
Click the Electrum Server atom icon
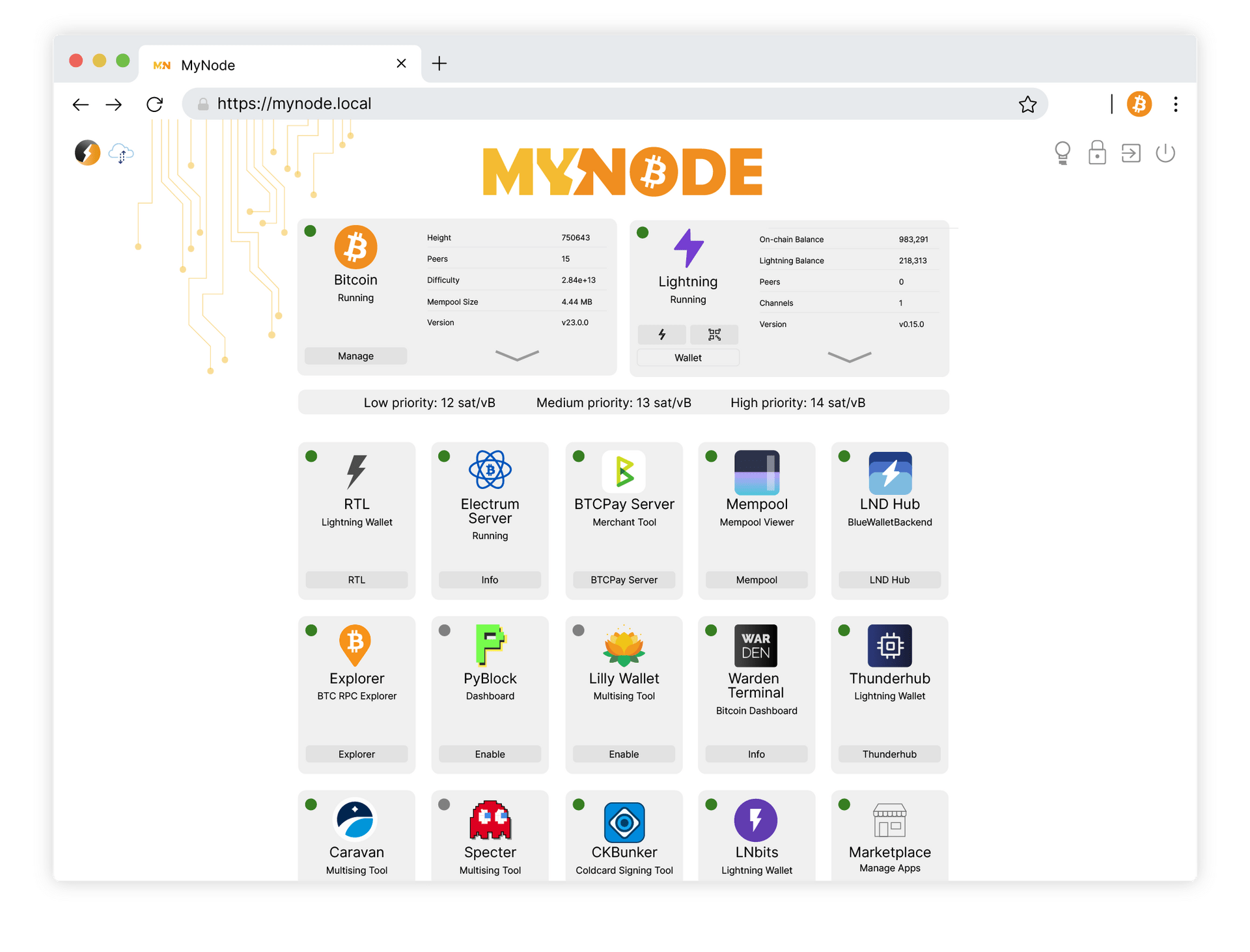[490, 470]
